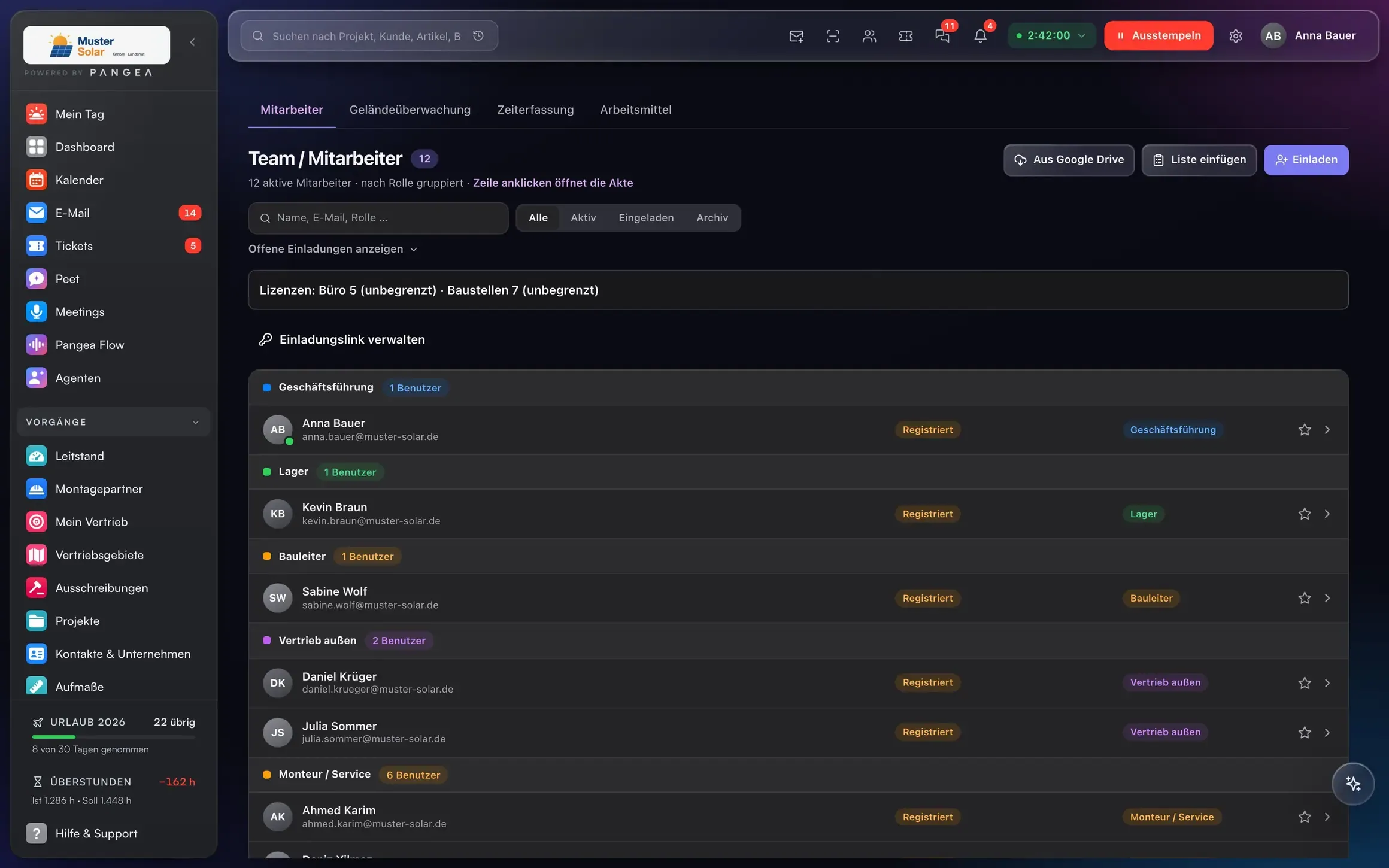
Task: Click the search history clock icon
Action: [478, 36]
